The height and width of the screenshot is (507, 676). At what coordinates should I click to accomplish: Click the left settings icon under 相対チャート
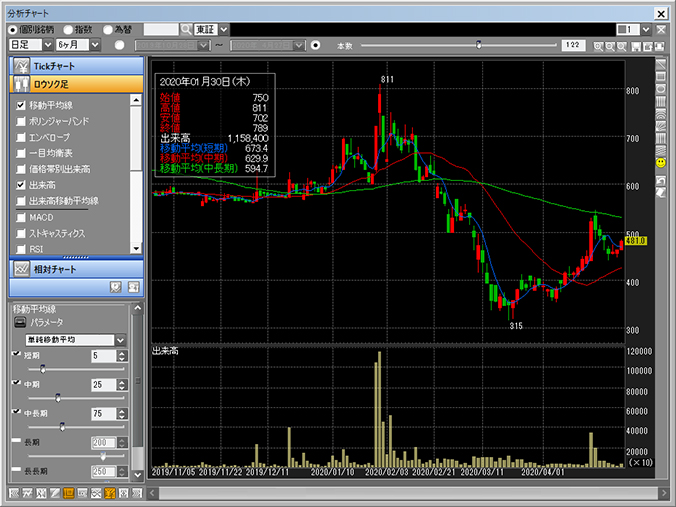coord(116,287)
